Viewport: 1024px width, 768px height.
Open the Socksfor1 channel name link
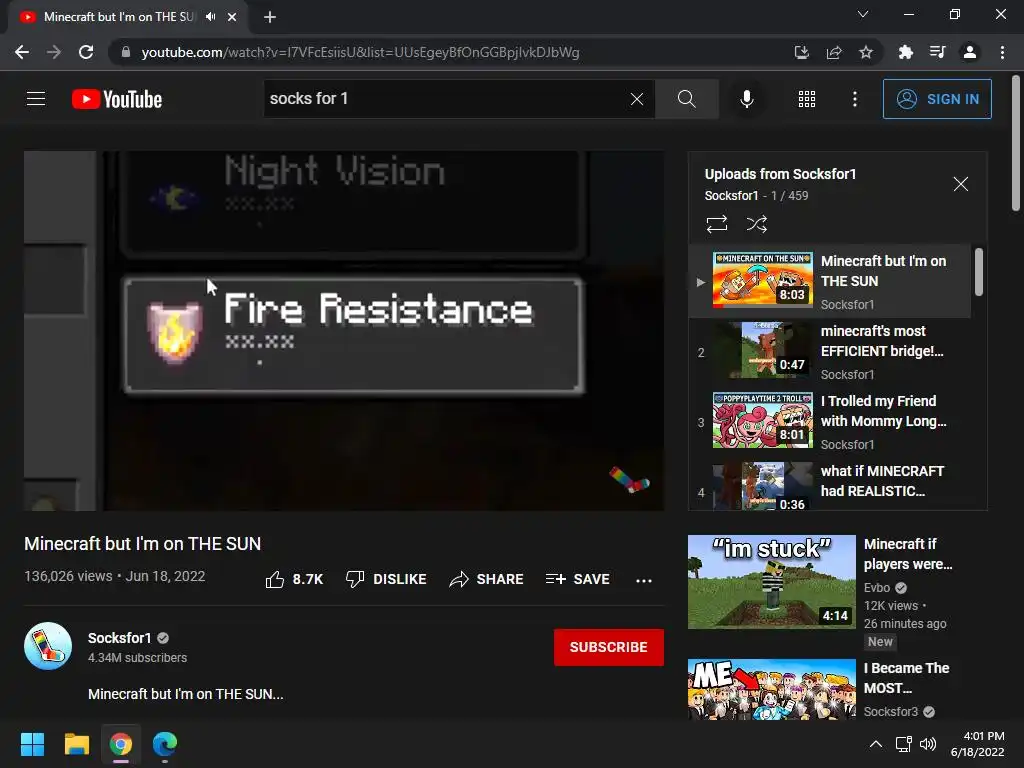point(120,638)
